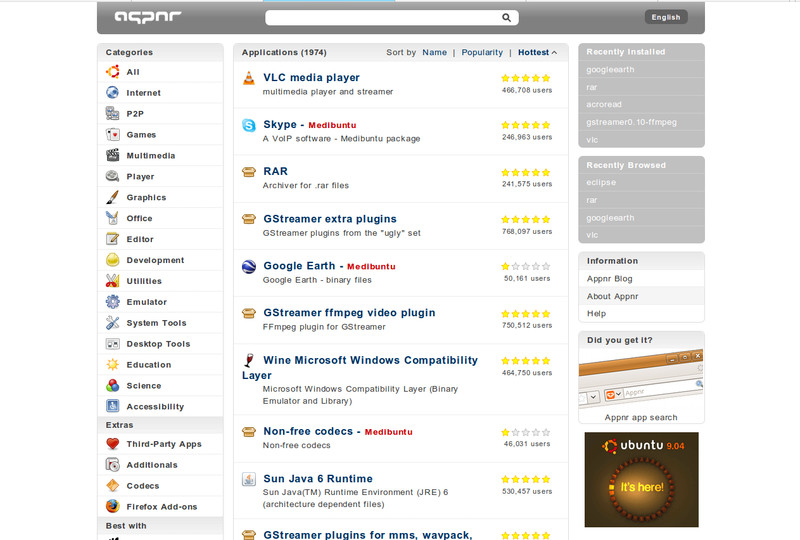The width and height of the screenshot is (800, 540).
Task: Select googleearth in Recently Installed
Action: [x=610, y=69]
